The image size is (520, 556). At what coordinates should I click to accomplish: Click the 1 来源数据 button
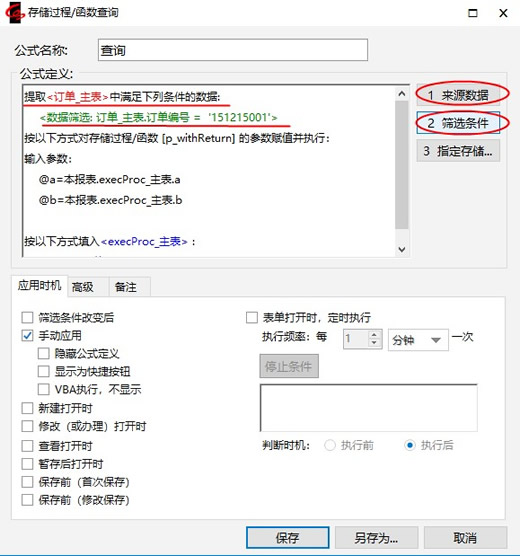(x=458, y=95)
